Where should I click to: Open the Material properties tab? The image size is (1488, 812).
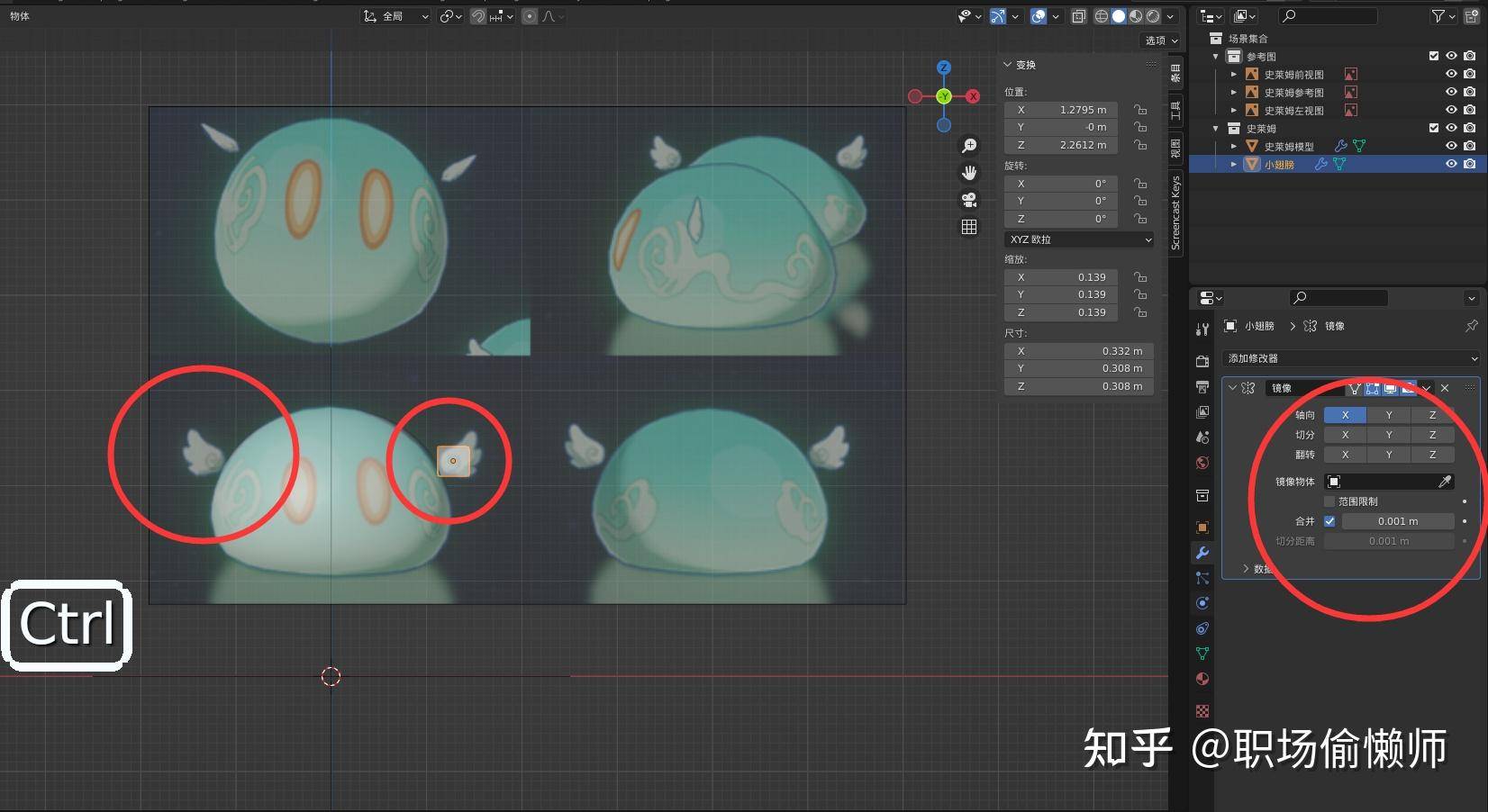(1202, 679)
